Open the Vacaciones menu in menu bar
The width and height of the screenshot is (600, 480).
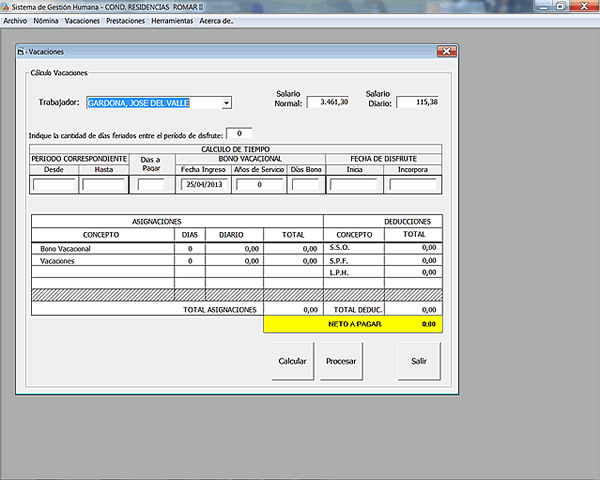click(x=82, y=20)
